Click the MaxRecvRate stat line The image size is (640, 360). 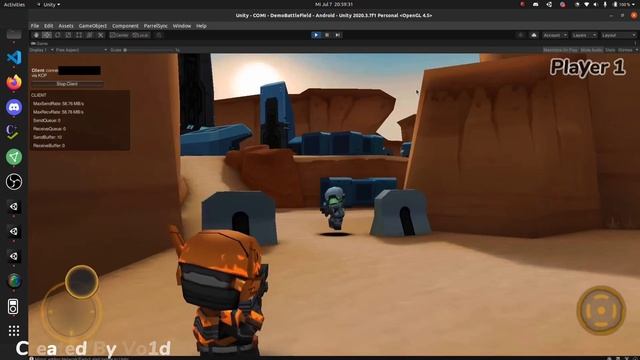(x=58, y=112)
